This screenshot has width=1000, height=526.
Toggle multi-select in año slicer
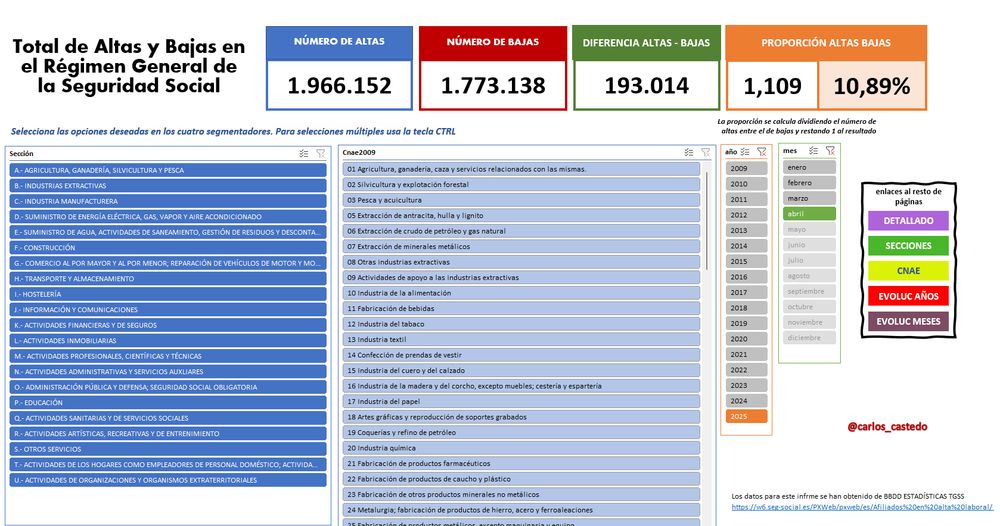(x=745, y=152)
